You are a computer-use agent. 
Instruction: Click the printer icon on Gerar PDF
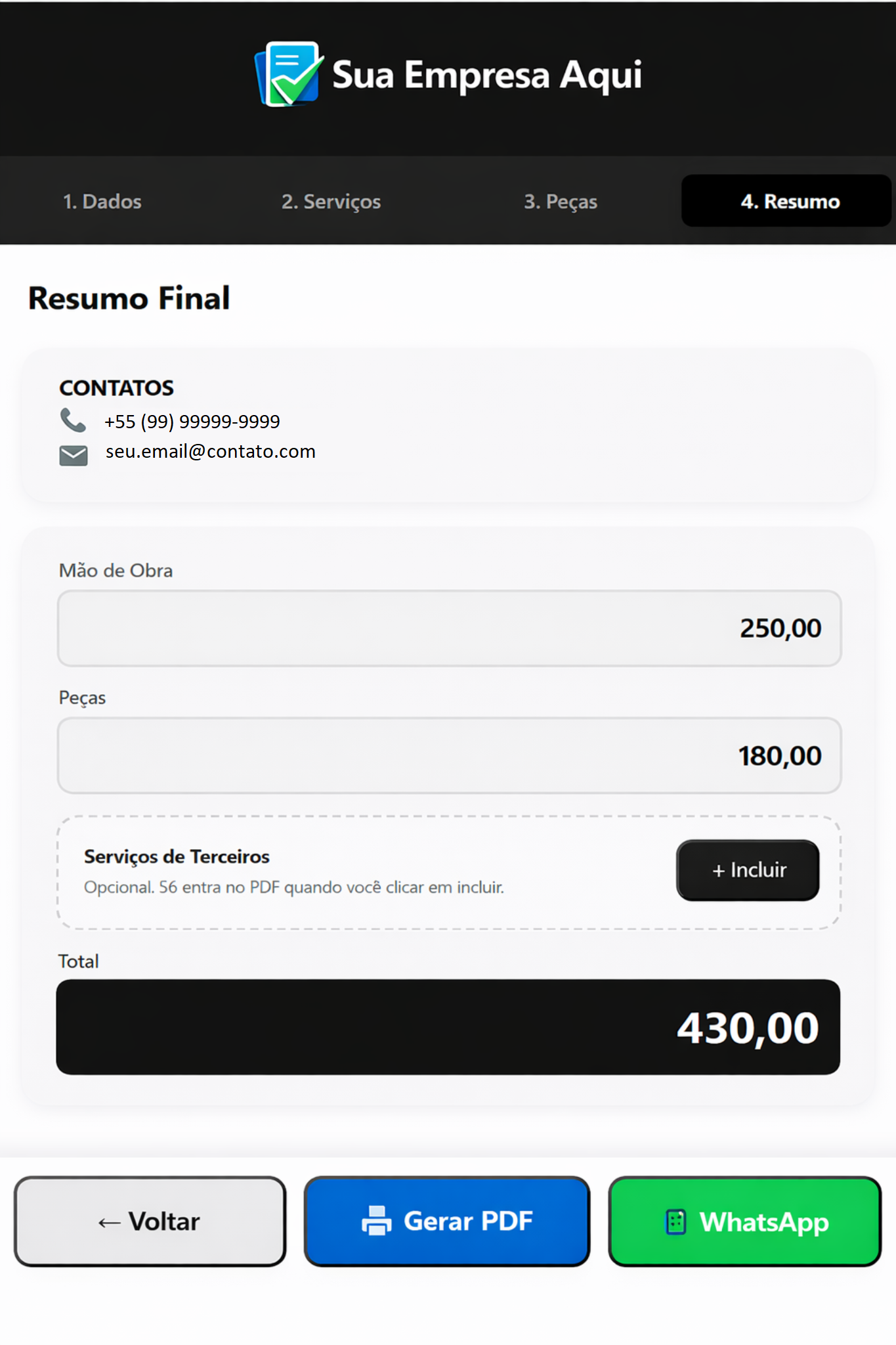(x=376, y=1221)
